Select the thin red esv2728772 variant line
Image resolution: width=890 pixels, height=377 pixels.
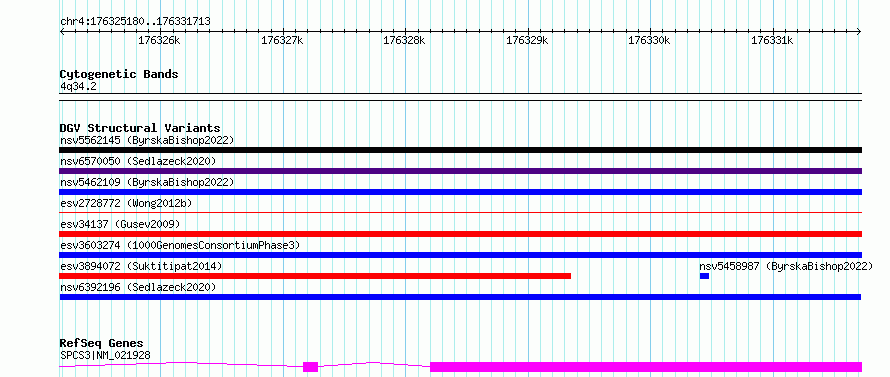tap(460, 213)
